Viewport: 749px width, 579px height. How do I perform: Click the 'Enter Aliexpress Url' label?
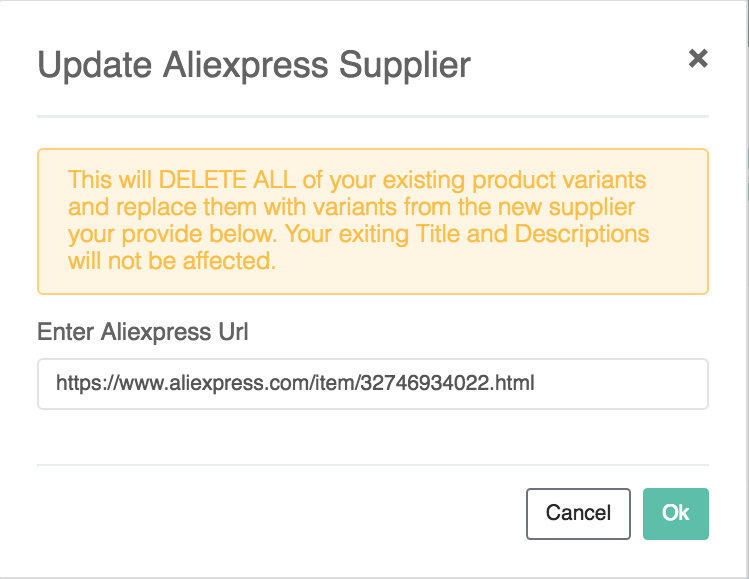[142, 332]
